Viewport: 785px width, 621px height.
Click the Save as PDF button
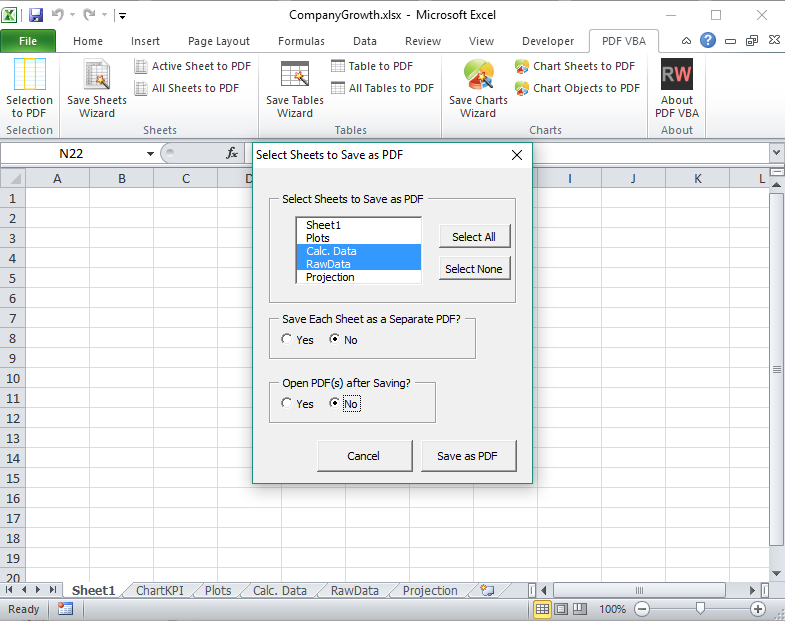tap(468, 456)
